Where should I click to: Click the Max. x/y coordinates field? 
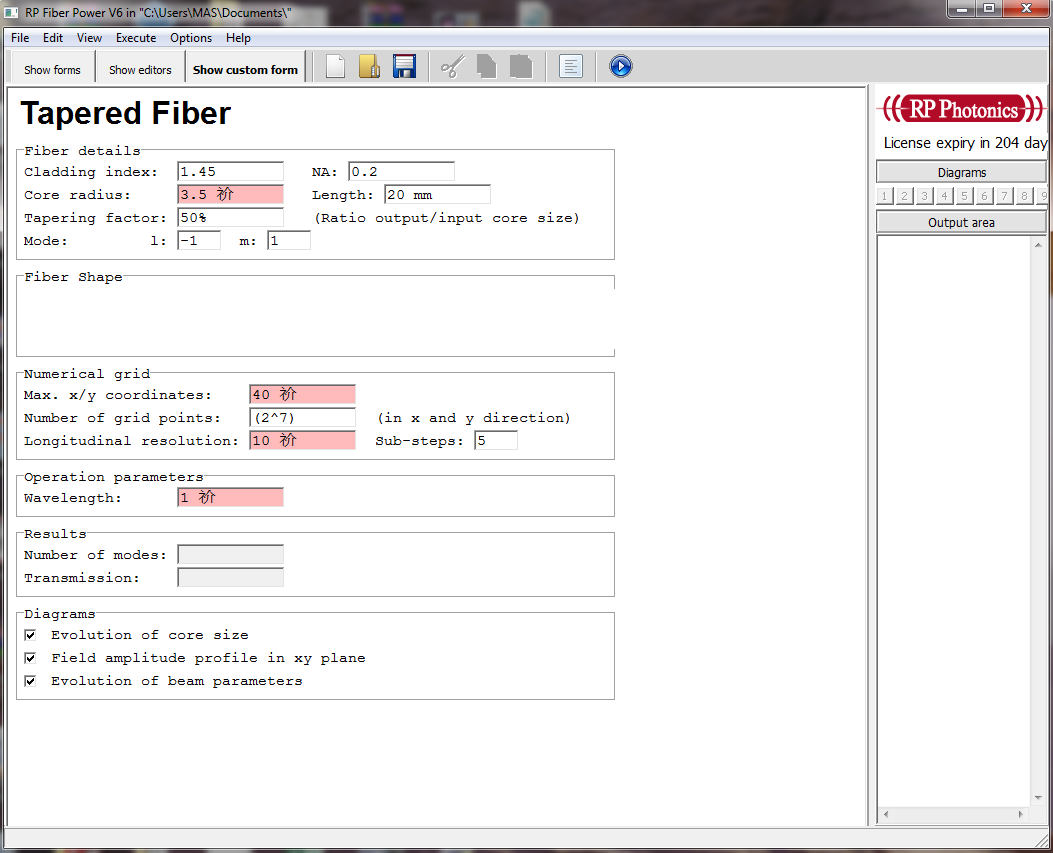[302, 395]
